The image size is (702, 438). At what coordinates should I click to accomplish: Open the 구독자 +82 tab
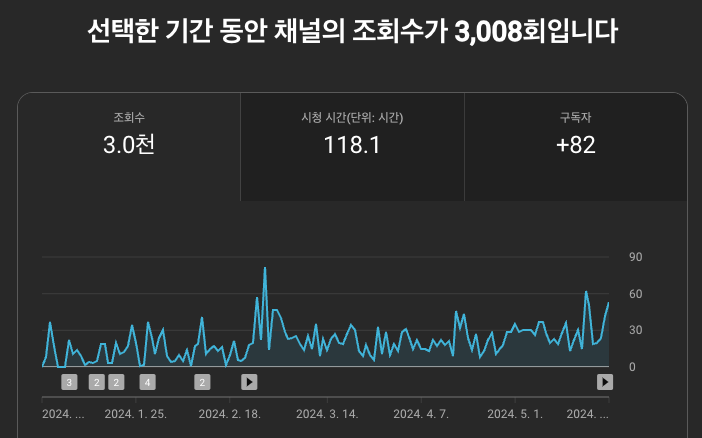(576, 147)
